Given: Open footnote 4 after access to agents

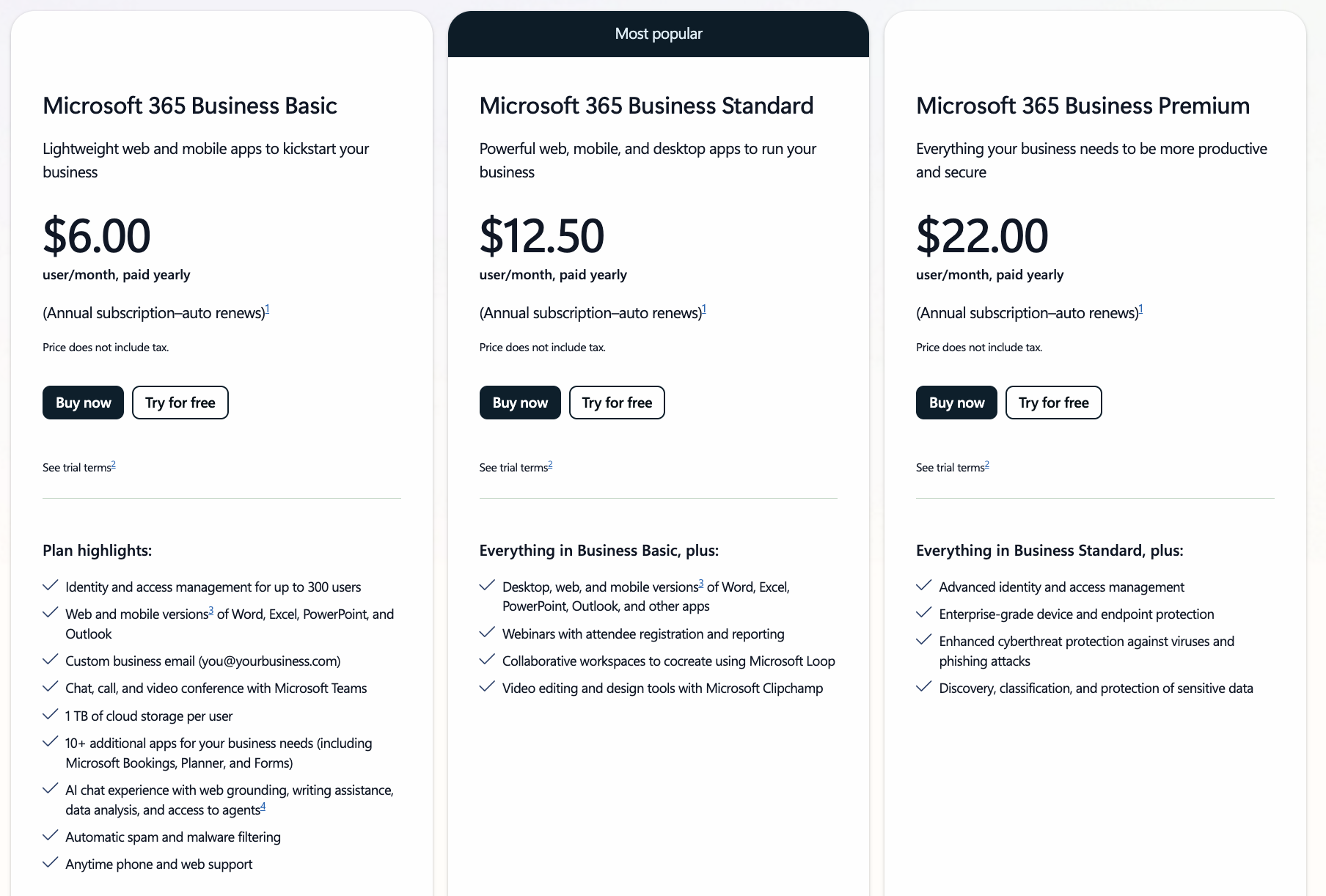Looking at the screenshot, I should (263, 807).
